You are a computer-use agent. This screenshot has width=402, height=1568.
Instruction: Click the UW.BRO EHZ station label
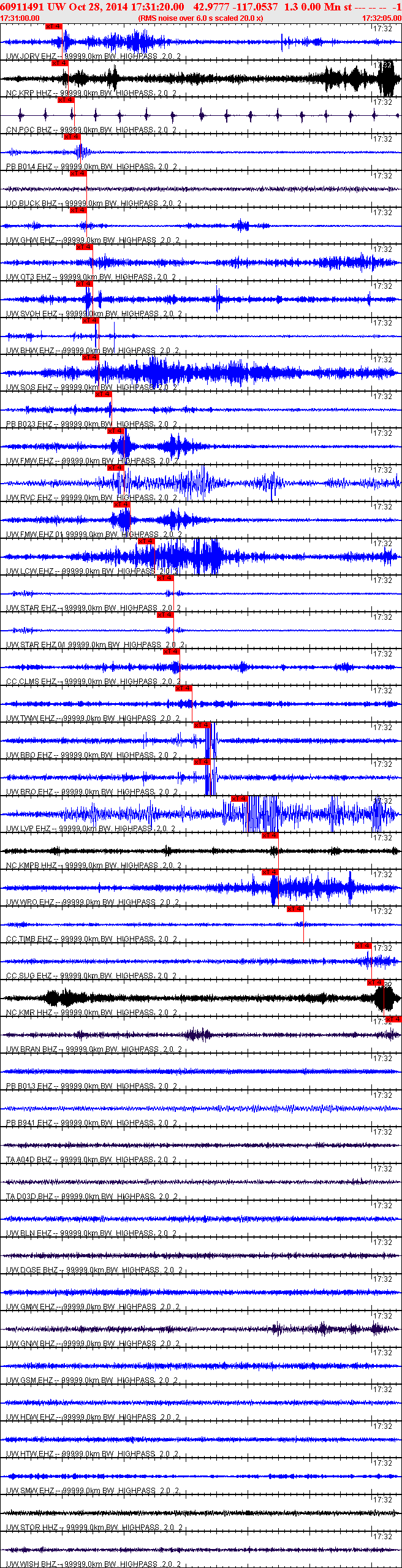[29, 792]
